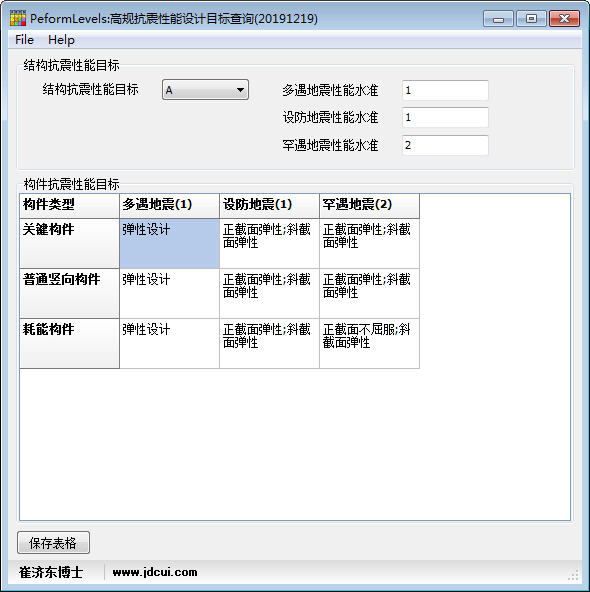The height and width of the screenshot is (592, 590).
Task: Select the 设防地震(1) column header
Action: tap(270, 206)
